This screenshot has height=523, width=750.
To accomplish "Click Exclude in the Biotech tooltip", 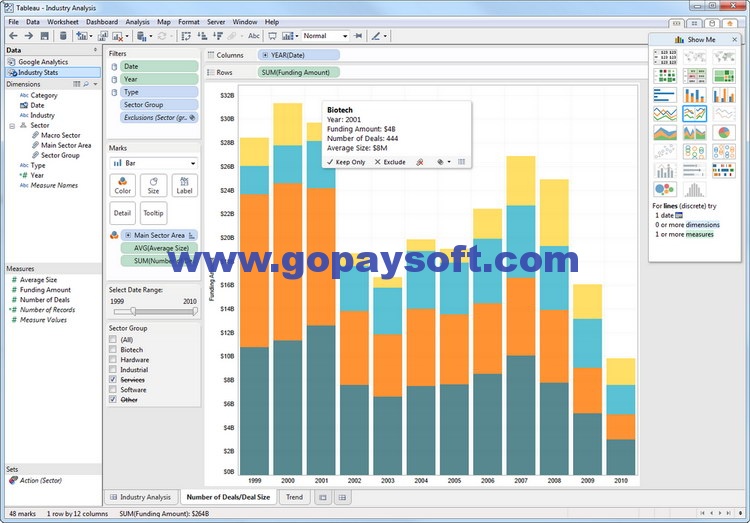I will tap(390, 162).
